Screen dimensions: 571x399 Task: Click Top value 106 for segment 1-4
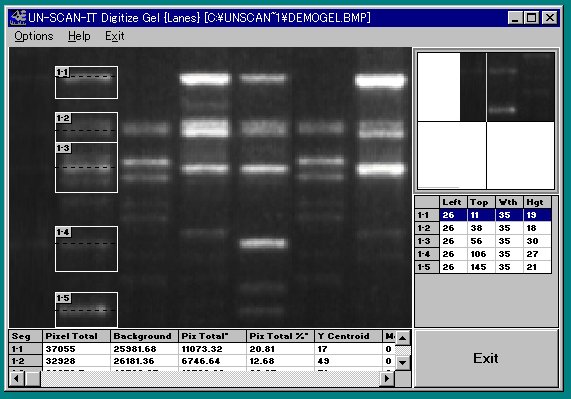point(481,254)
